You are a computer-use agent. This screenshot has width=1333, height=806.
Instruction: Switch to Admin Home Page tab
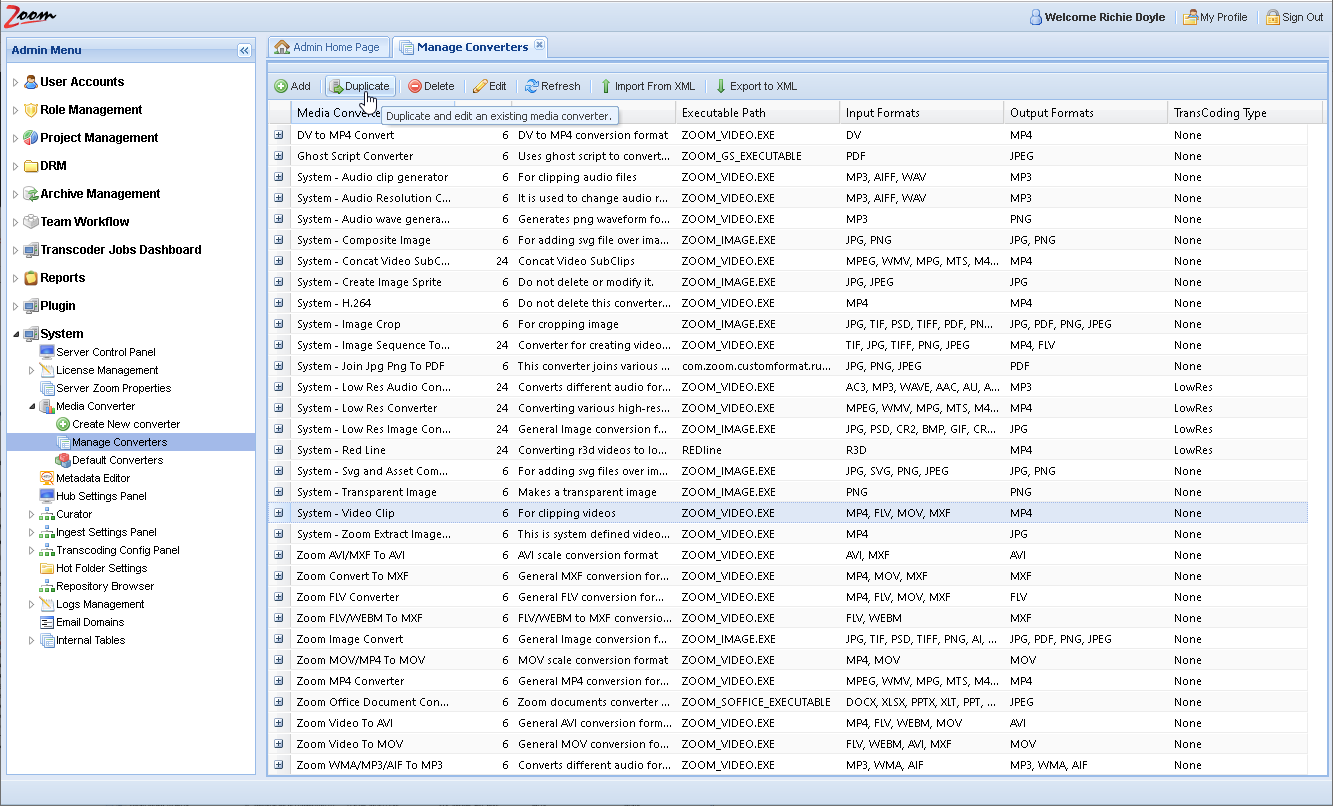coord(328,47)
